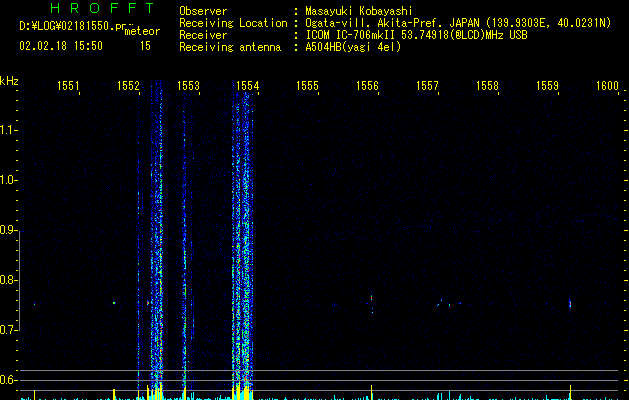This screenshot has height=400, width=629.
Task: Click the Receiving Location label
Action: (233, 23)
